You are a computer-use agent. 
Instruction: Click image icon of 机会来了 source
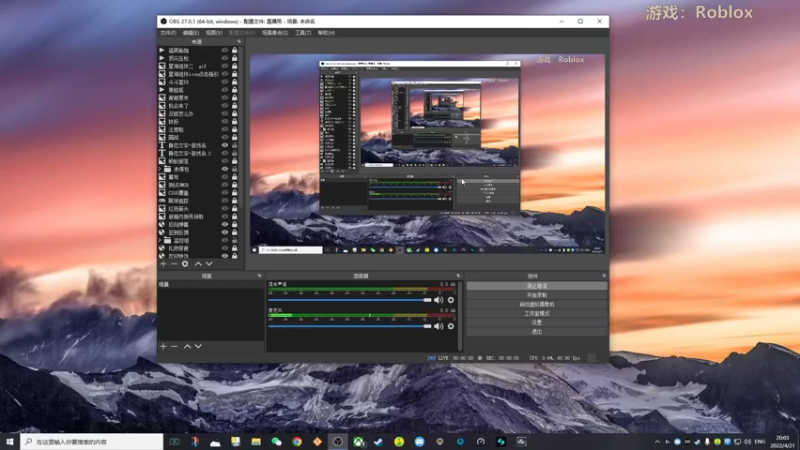162,106
